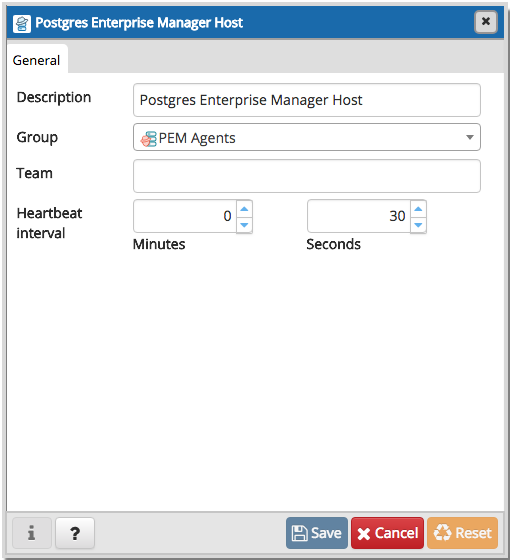This screenshot has width=510, height=560.
Task: Decrease Minutes with the down arrow
Action: click(x=244, y=225)
